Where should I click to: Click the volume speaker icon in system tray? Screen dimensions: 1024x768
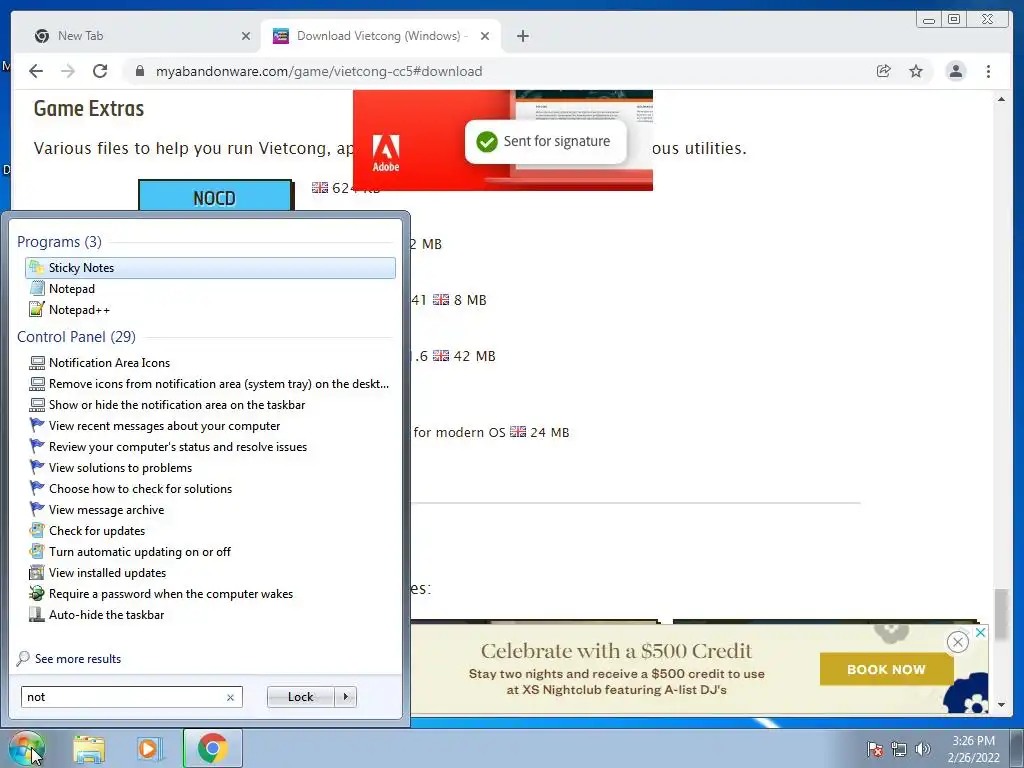point(922,749)
